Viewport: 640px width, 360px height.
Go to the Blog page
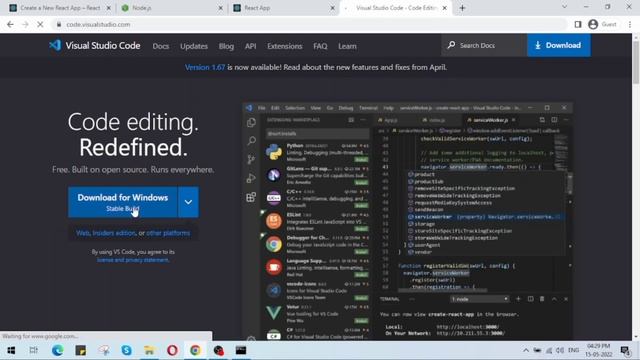(x=226, y=46)
